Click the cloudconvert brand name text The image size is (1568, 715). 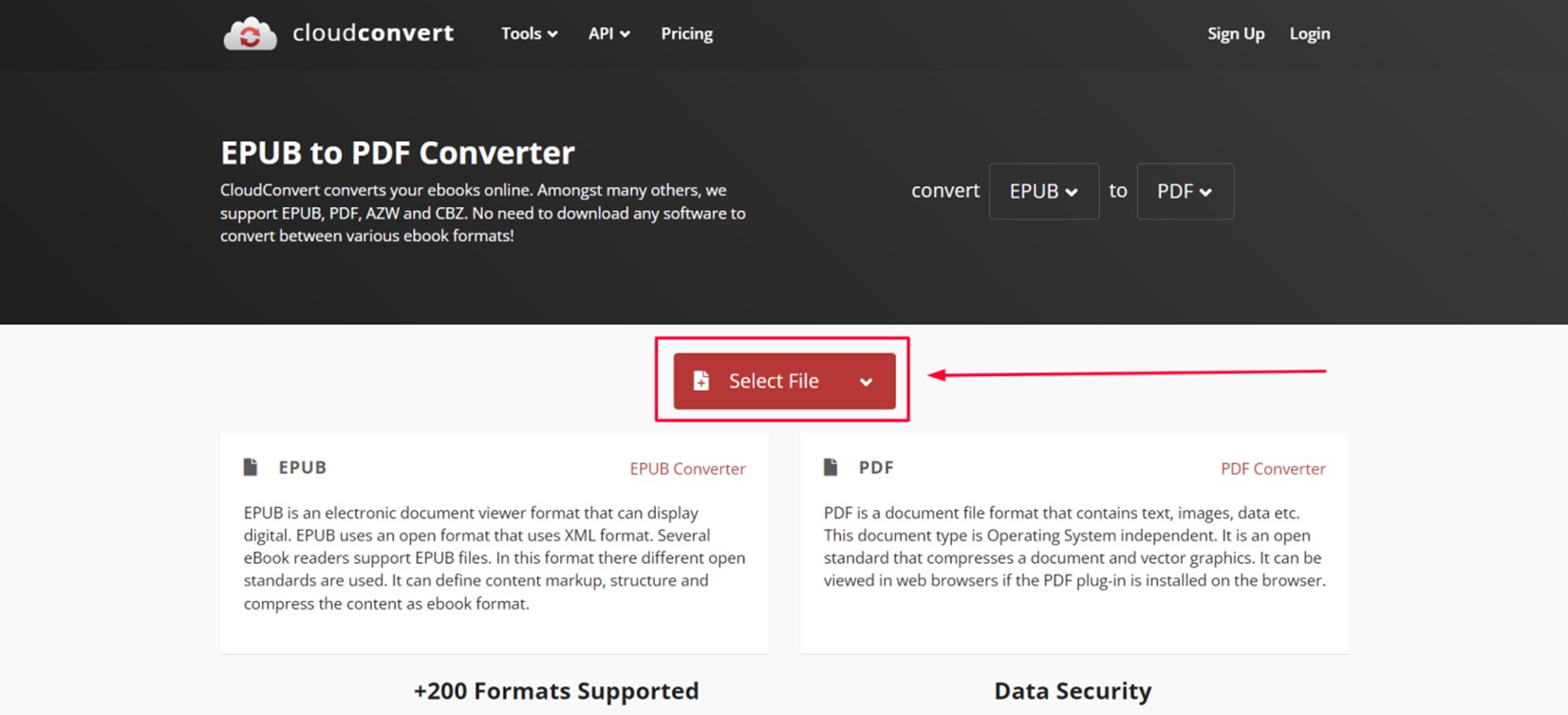373,33
